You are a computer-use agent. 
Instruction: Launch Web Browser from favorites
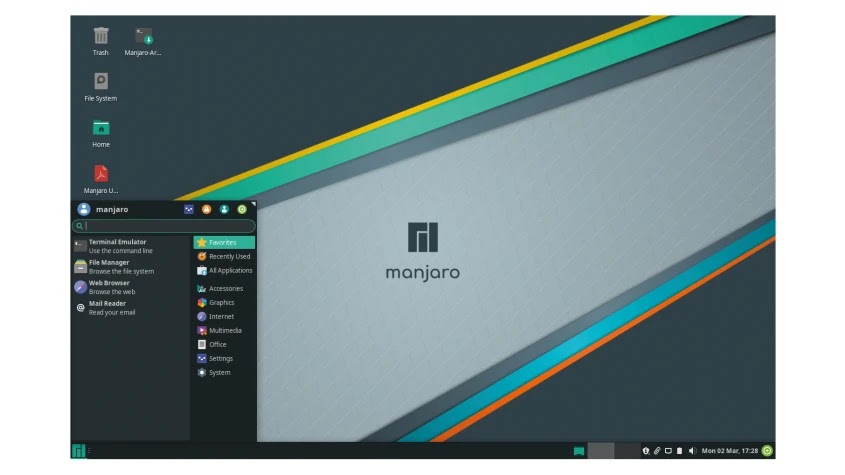pyautogui.click(x=131, y=287)
